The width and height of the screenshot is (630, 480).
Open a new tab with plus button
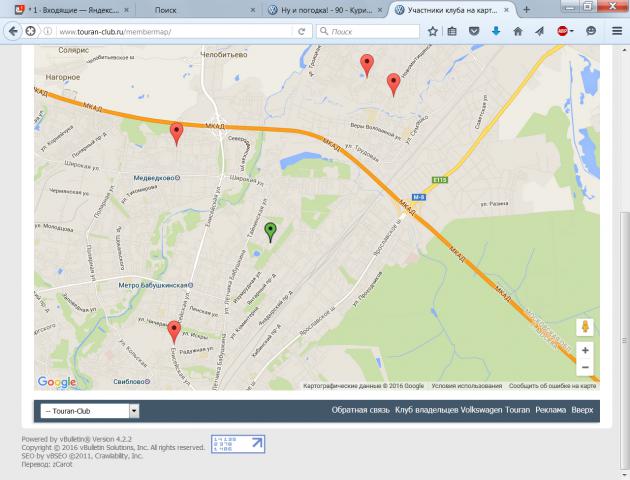(x=526, y=10)
